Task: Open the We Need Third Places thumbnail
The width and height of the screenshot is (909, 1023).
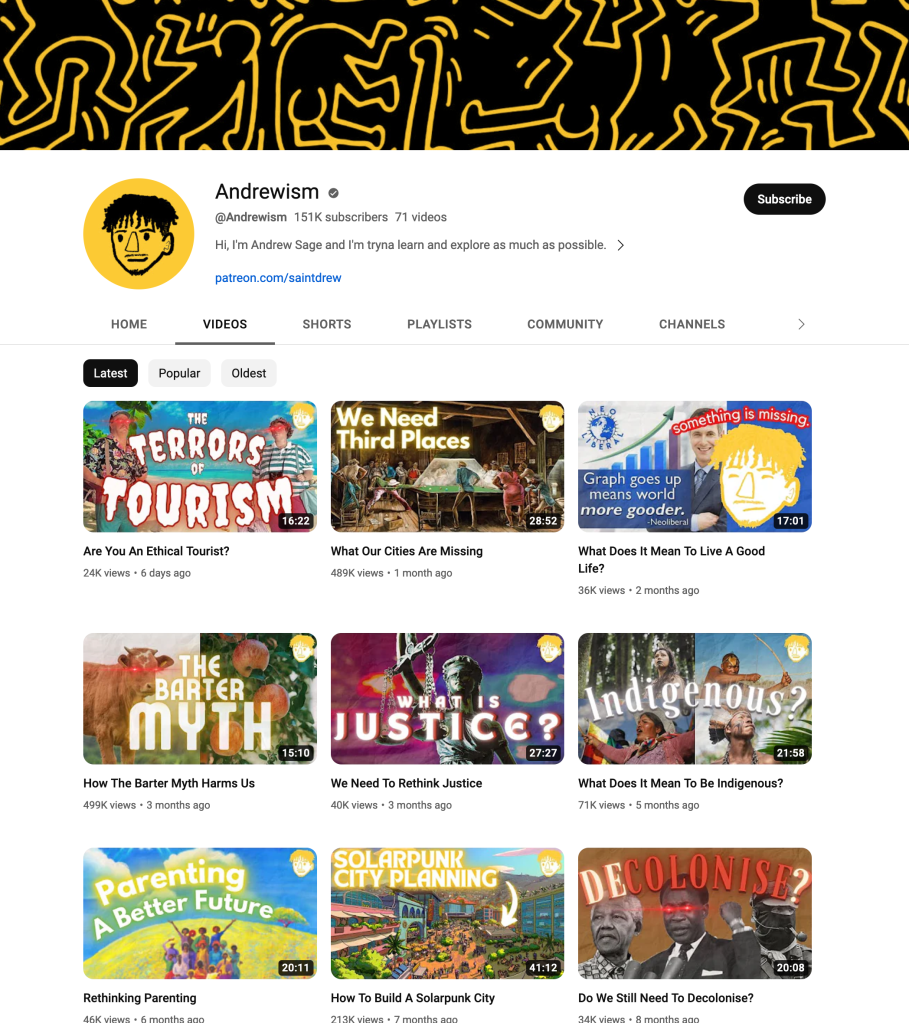Action: coord(447,466)
